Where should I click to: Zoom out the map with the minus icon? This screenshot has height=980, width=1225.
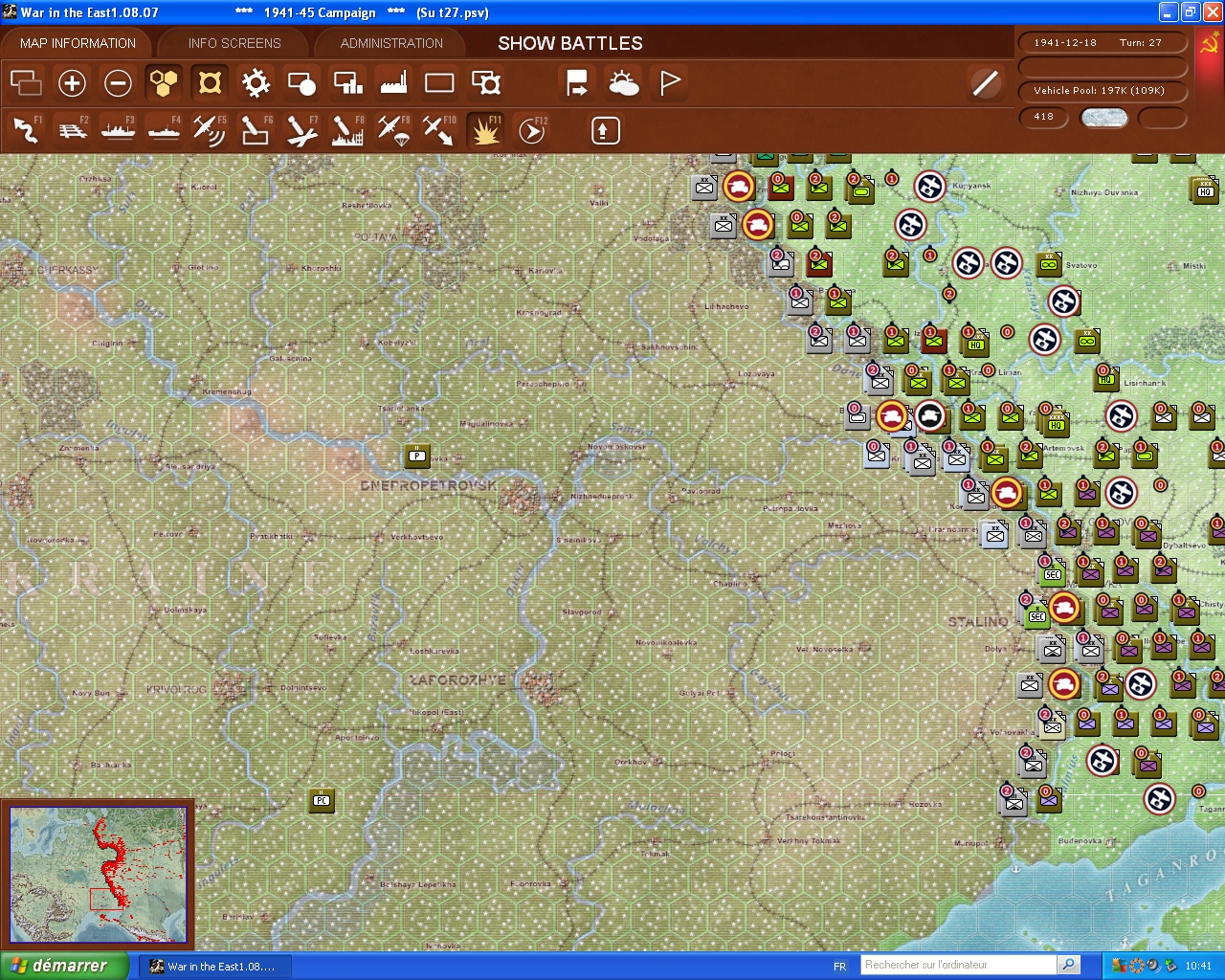pyautogui.click(x=118, y=83)
